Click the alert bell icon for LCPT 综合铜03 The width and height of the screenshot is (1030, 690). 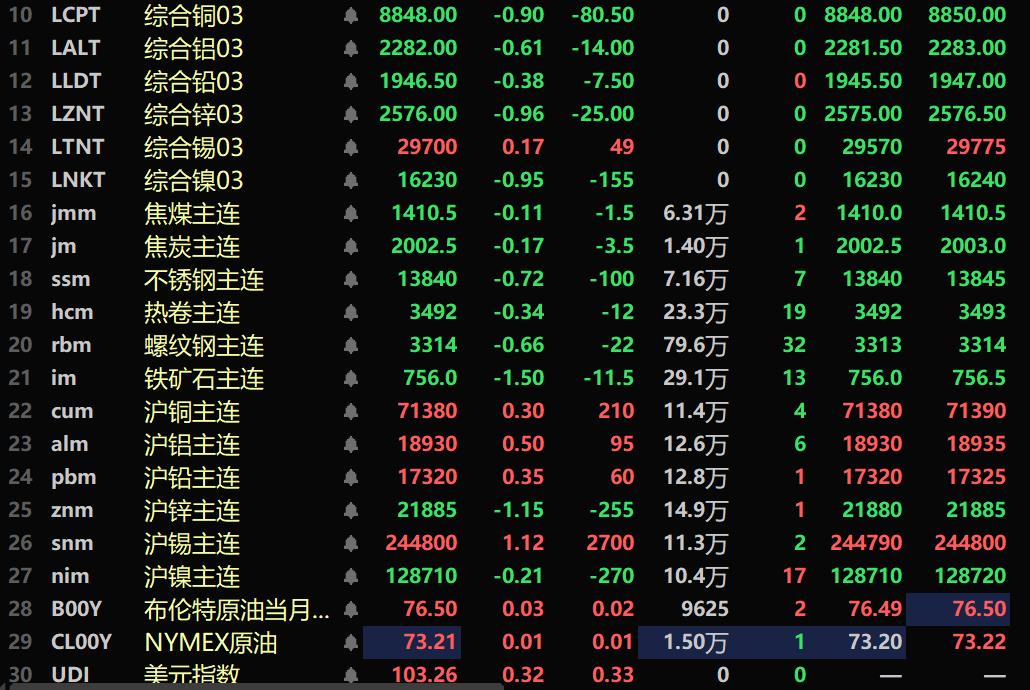pyautogui.click(x=350, y=16)
